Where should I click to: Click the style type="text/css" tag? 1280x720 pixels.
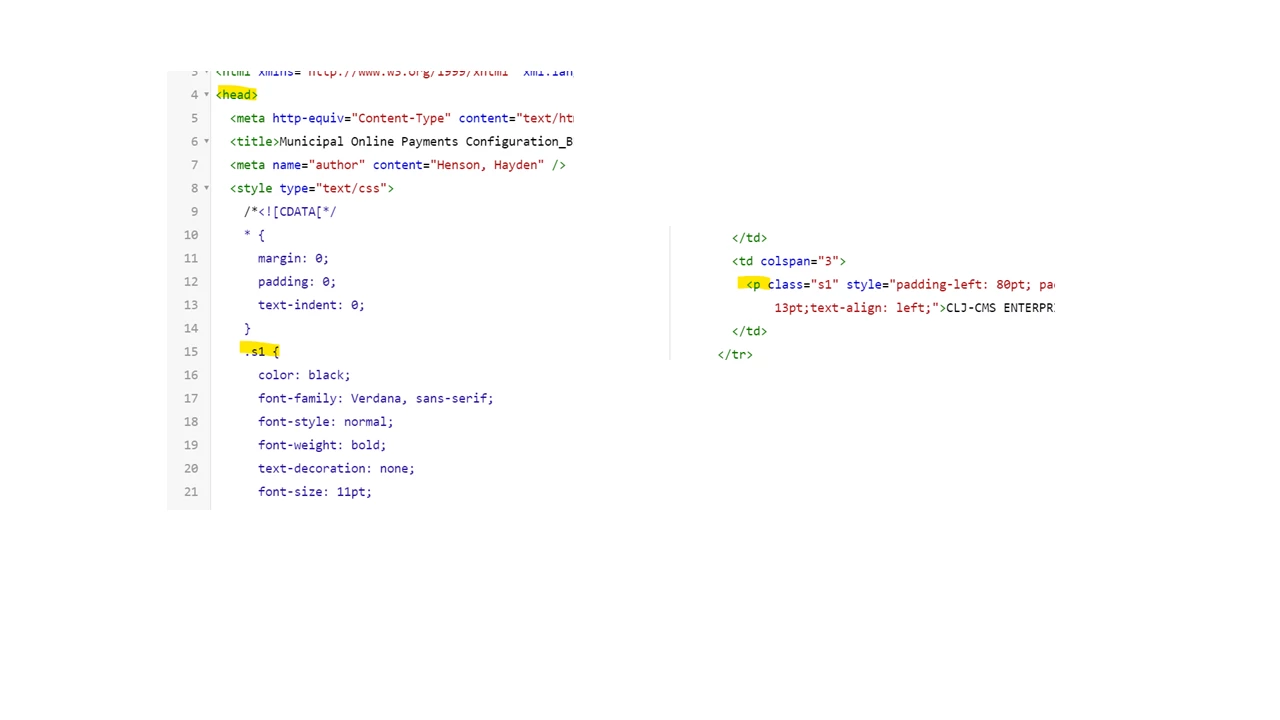(312, 188)
